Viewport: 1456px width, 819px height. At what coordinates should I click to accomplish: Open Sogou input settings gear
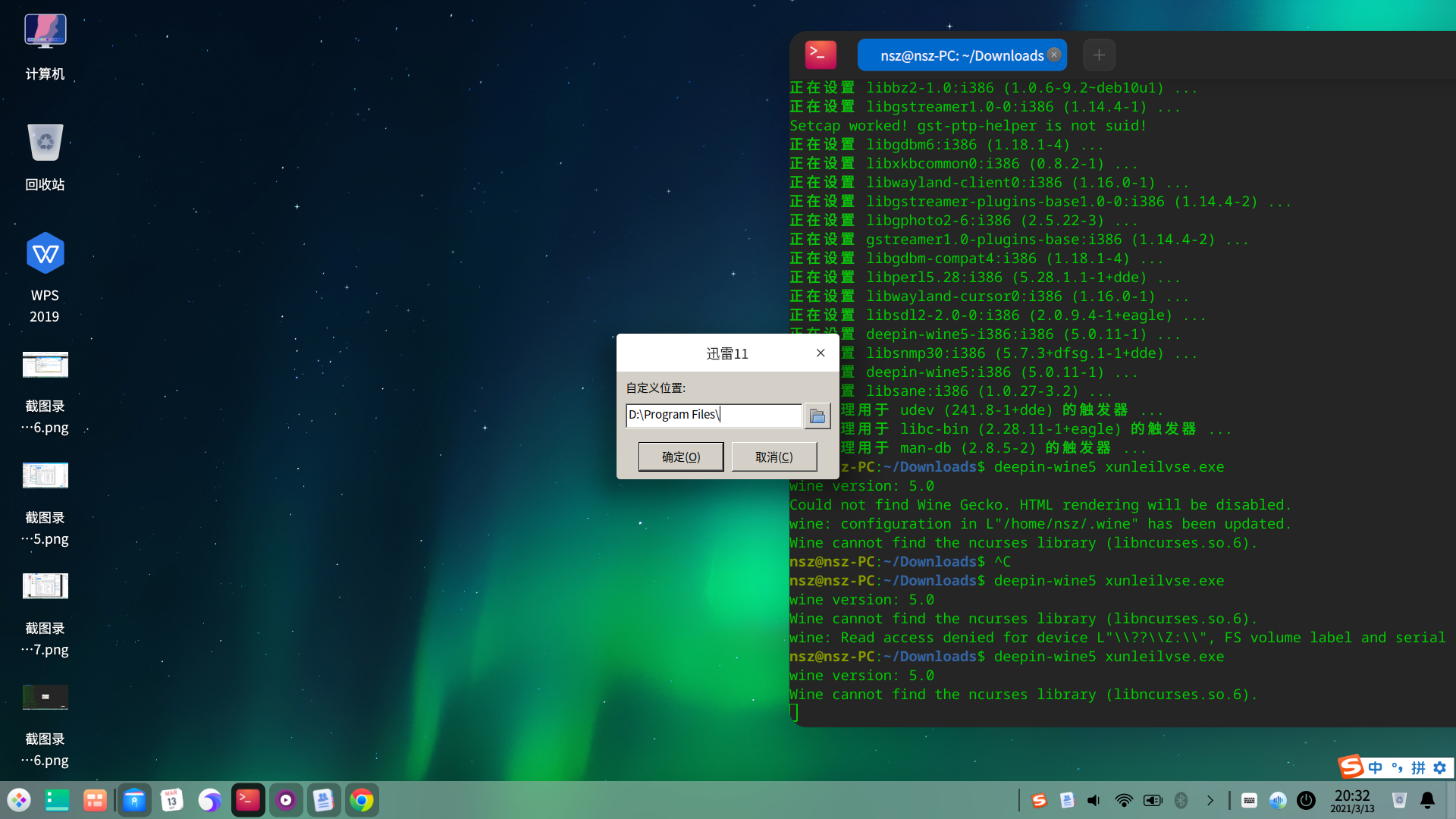point(1440,767)
